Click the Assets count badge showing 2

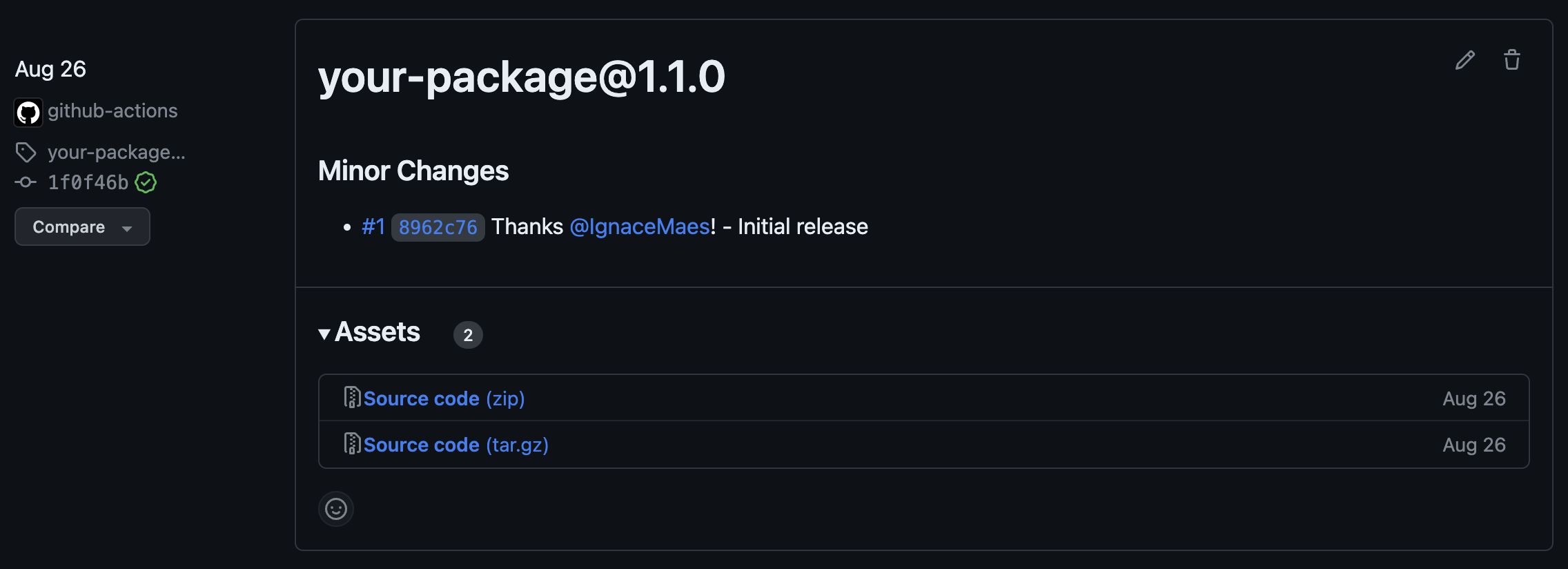pos(468,335)
